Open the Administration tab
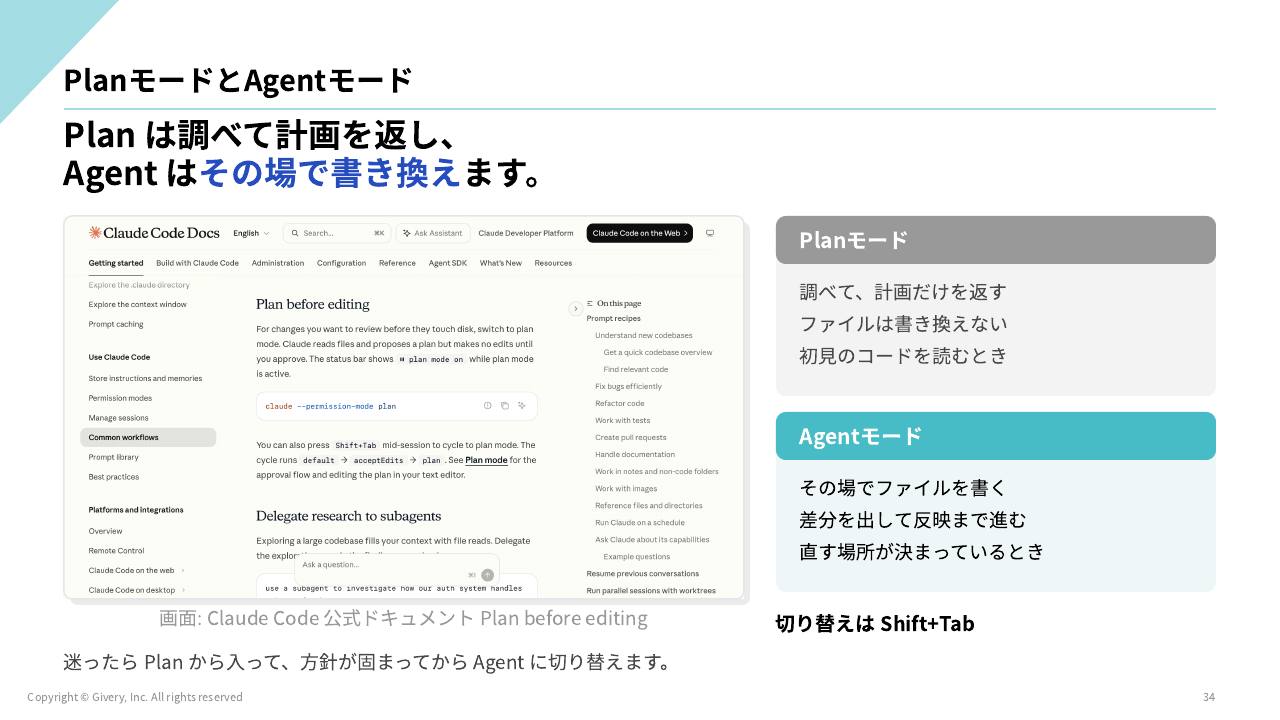1280x720 pixels. (x=278, y=263)
